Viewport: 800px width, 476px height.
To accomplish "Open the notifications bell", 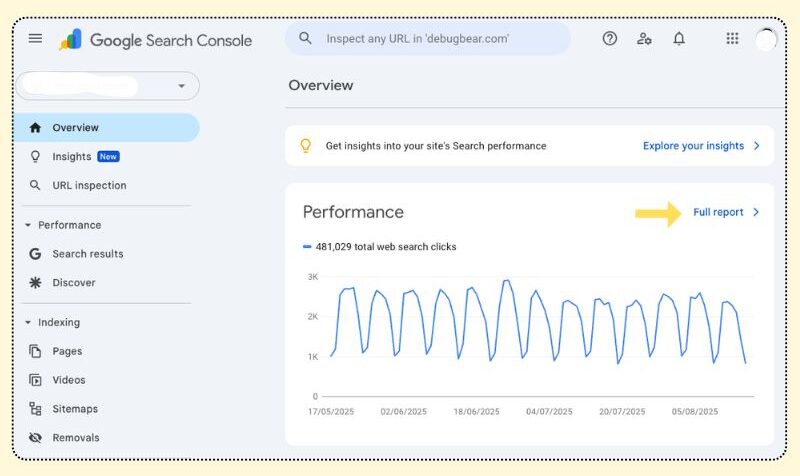I will [679, 38].
